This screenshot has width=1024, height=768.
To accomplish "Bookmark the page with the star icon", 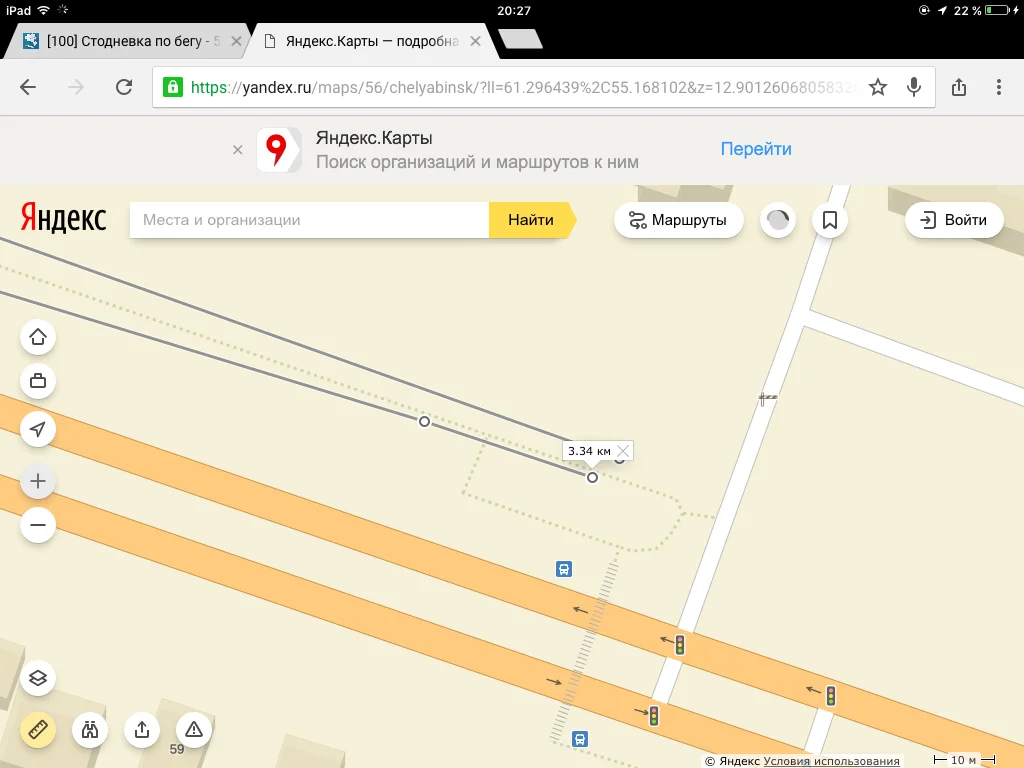I will [878, 87].
